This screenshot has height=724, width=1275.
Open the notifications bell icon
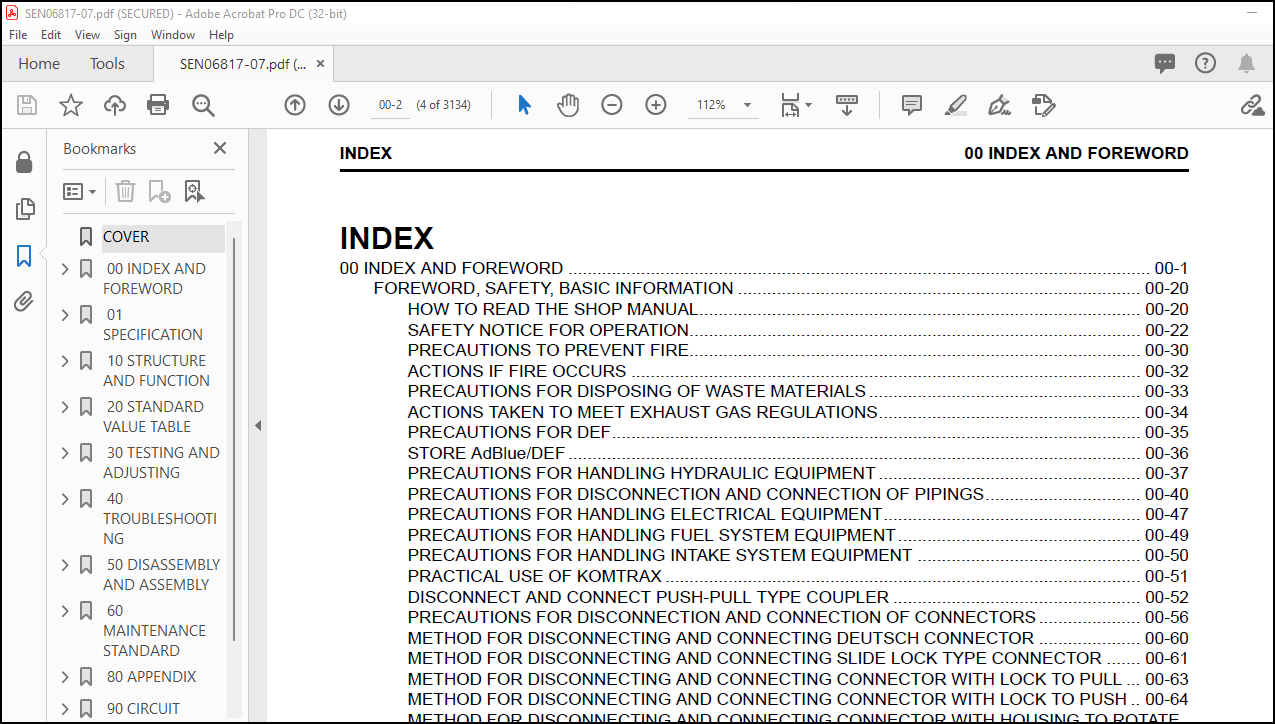[1246, 63]
